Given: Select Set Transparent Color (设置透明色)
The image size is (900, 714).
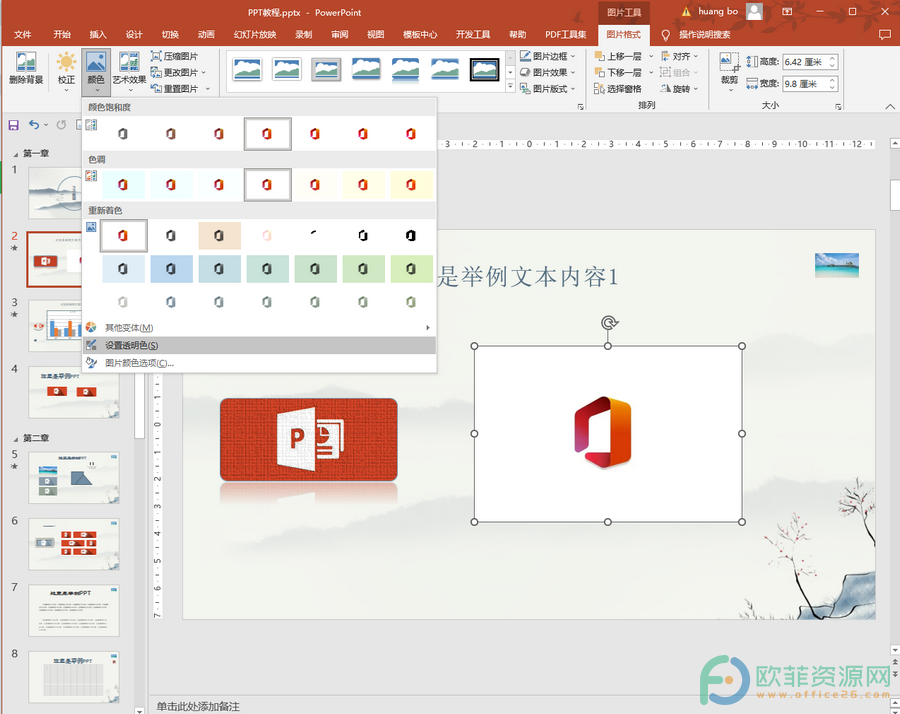Looking at the screenshot, I should tap(259, 345).
